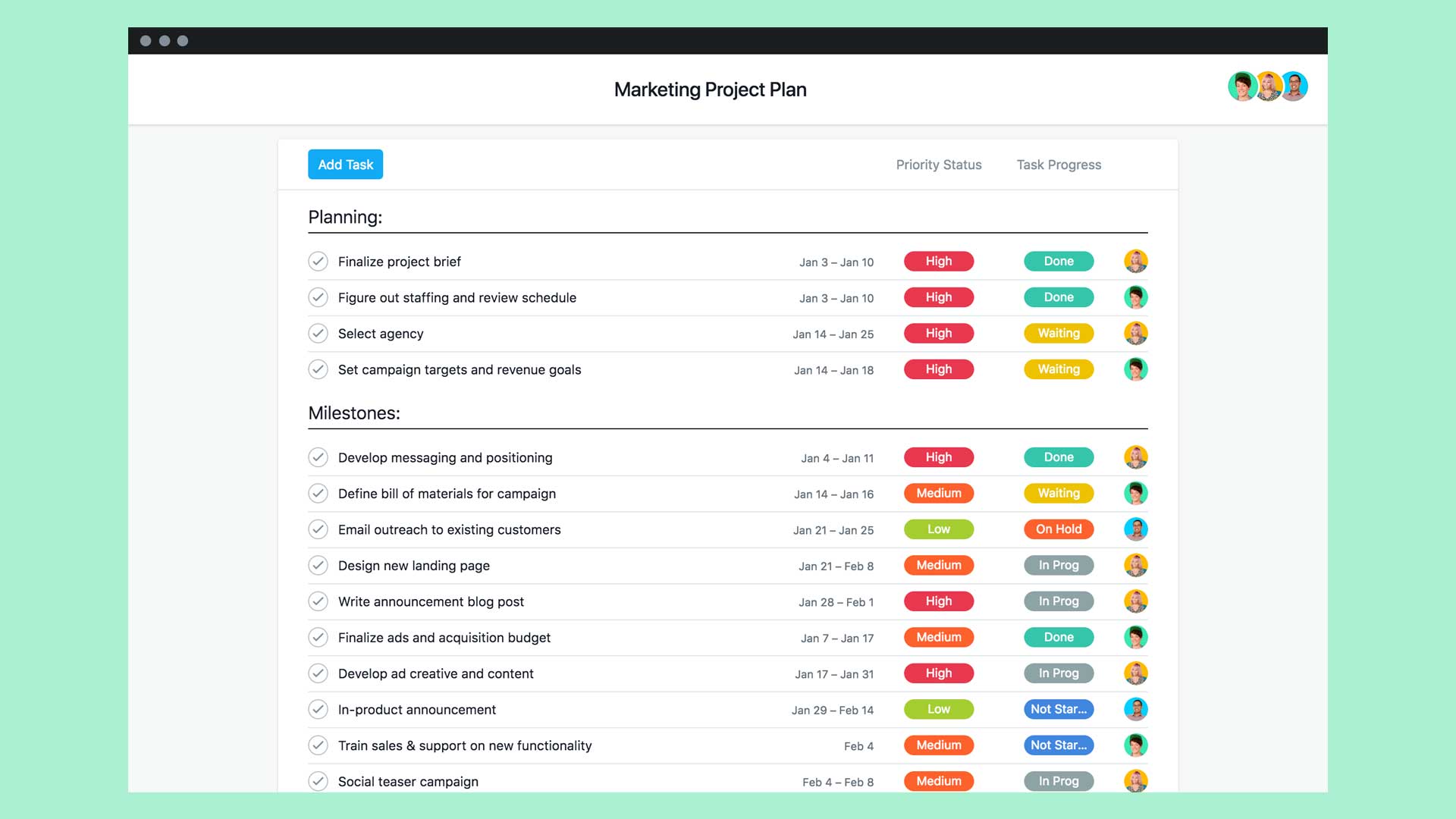Open assignee avatar for Develop ad creative
The width and height of the screenshot is (1456, 819).
(x=1135, y=673)
